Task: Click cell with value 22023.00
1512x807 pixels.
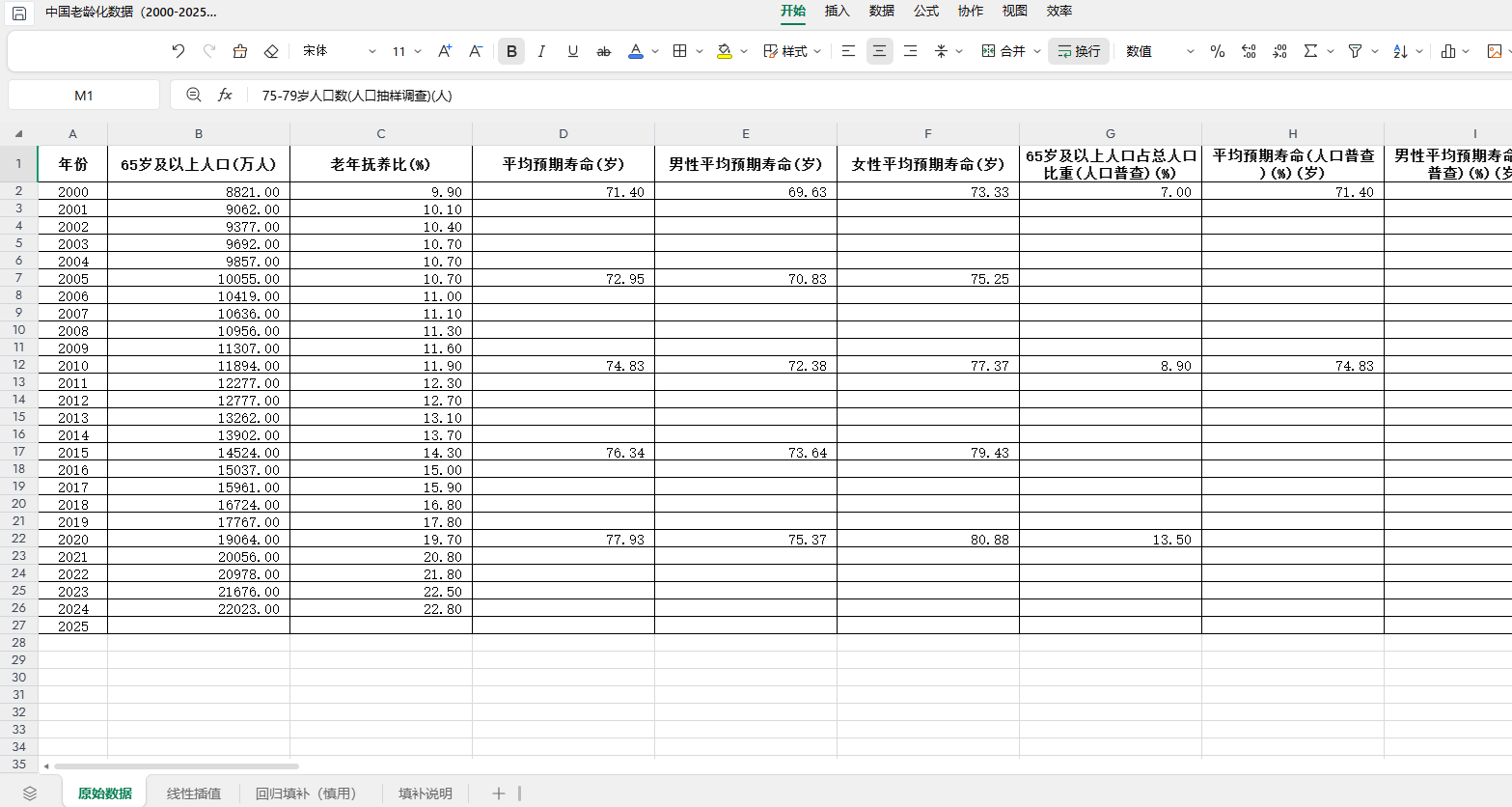Action: tap(199, 609)
